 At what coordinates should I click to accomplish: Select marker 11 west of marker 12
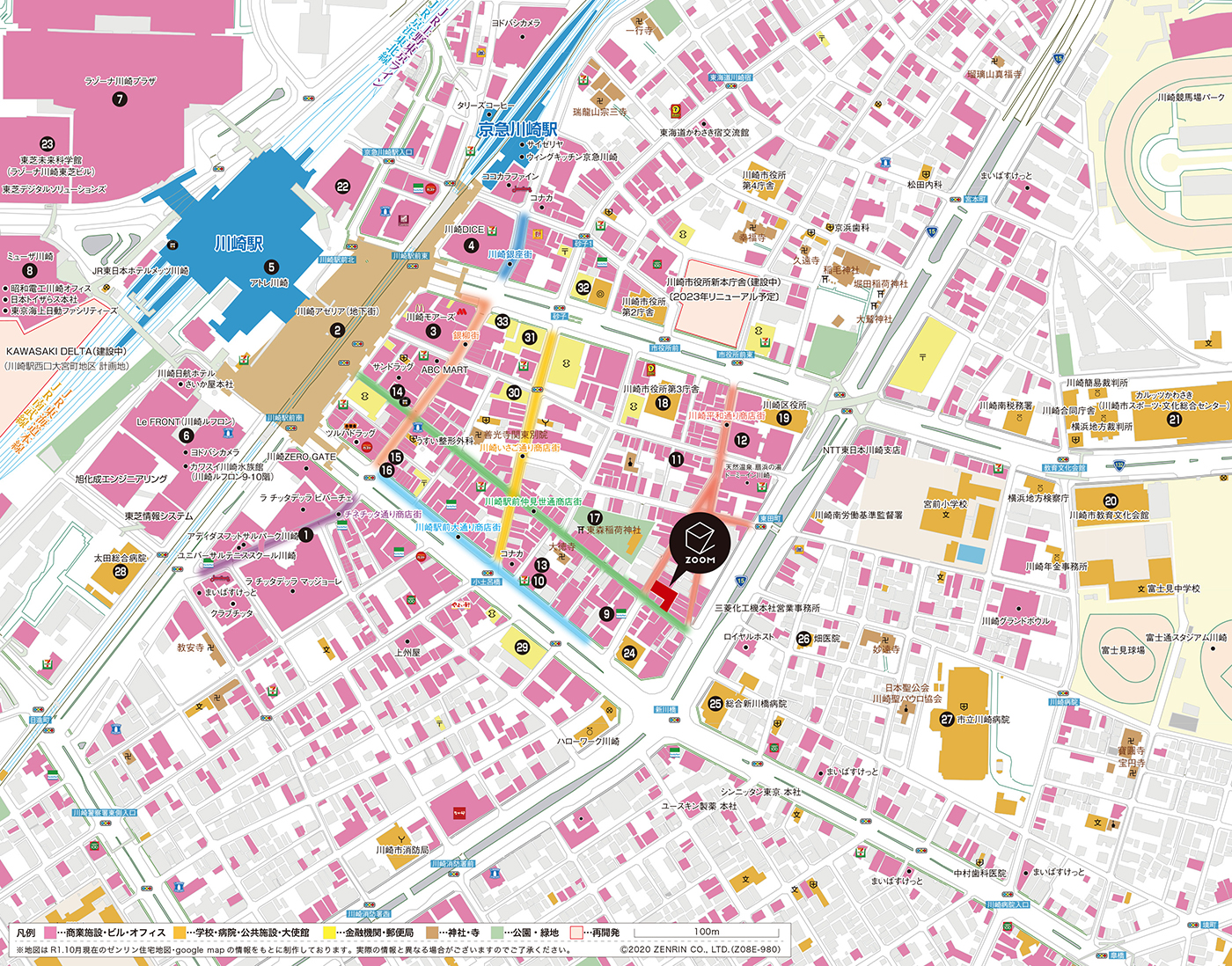click(676, 459)
